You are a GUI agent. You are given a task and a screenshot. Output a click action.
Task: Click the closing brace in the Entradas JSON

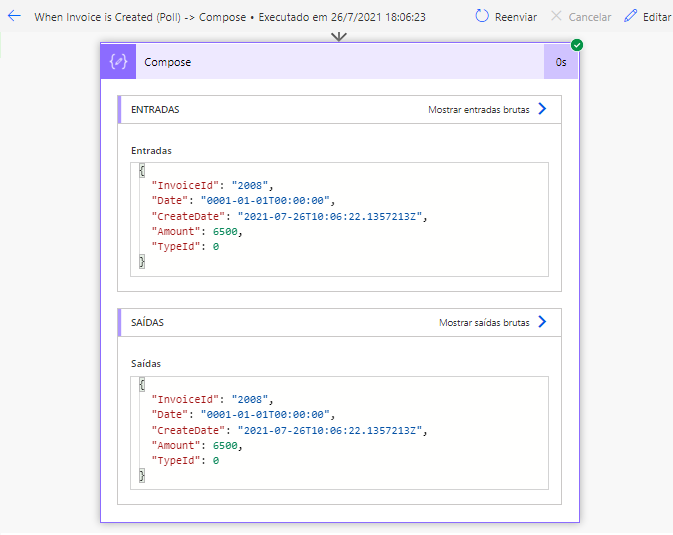(142, 261)
